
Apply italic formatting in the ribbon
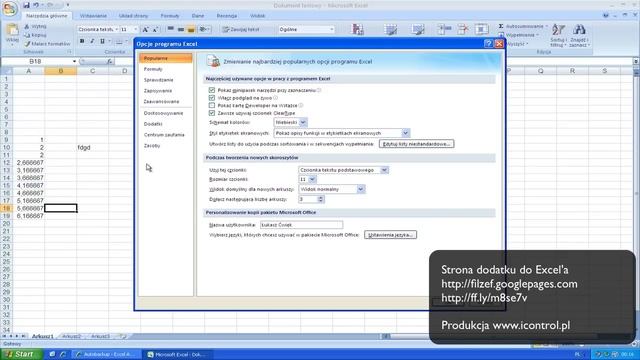click(x=92, y=41)
